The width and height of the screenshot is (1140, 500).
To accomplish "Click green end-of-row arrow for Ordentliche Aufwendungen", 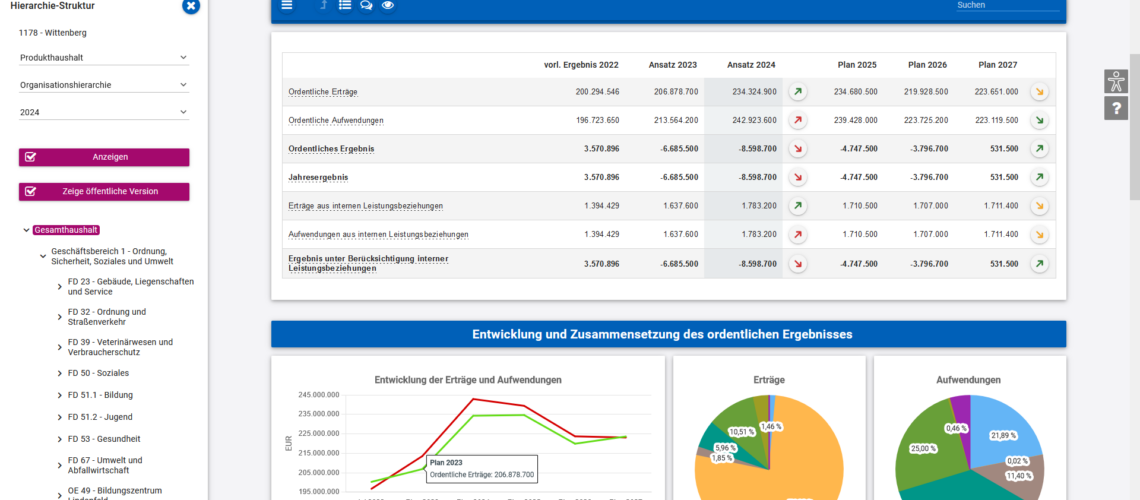I will (1040, 121).
